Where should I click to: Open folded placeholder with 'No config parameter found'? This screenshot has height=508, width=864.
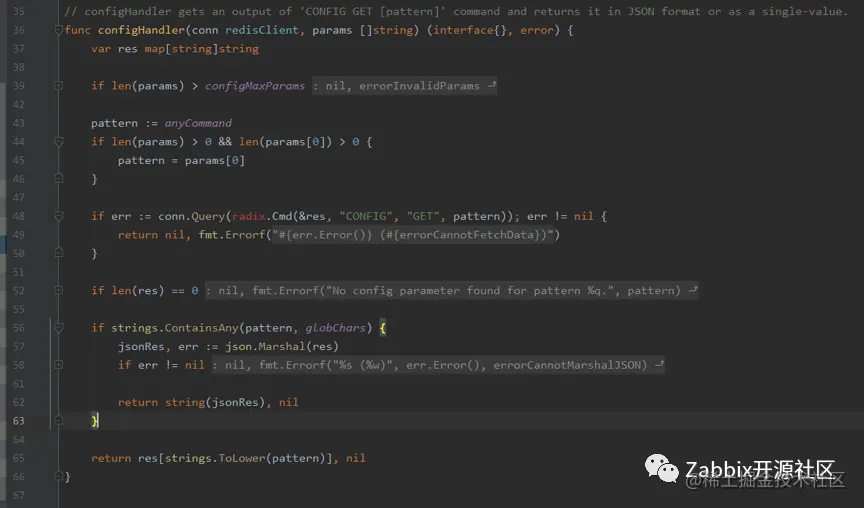[x=451, y=290]
